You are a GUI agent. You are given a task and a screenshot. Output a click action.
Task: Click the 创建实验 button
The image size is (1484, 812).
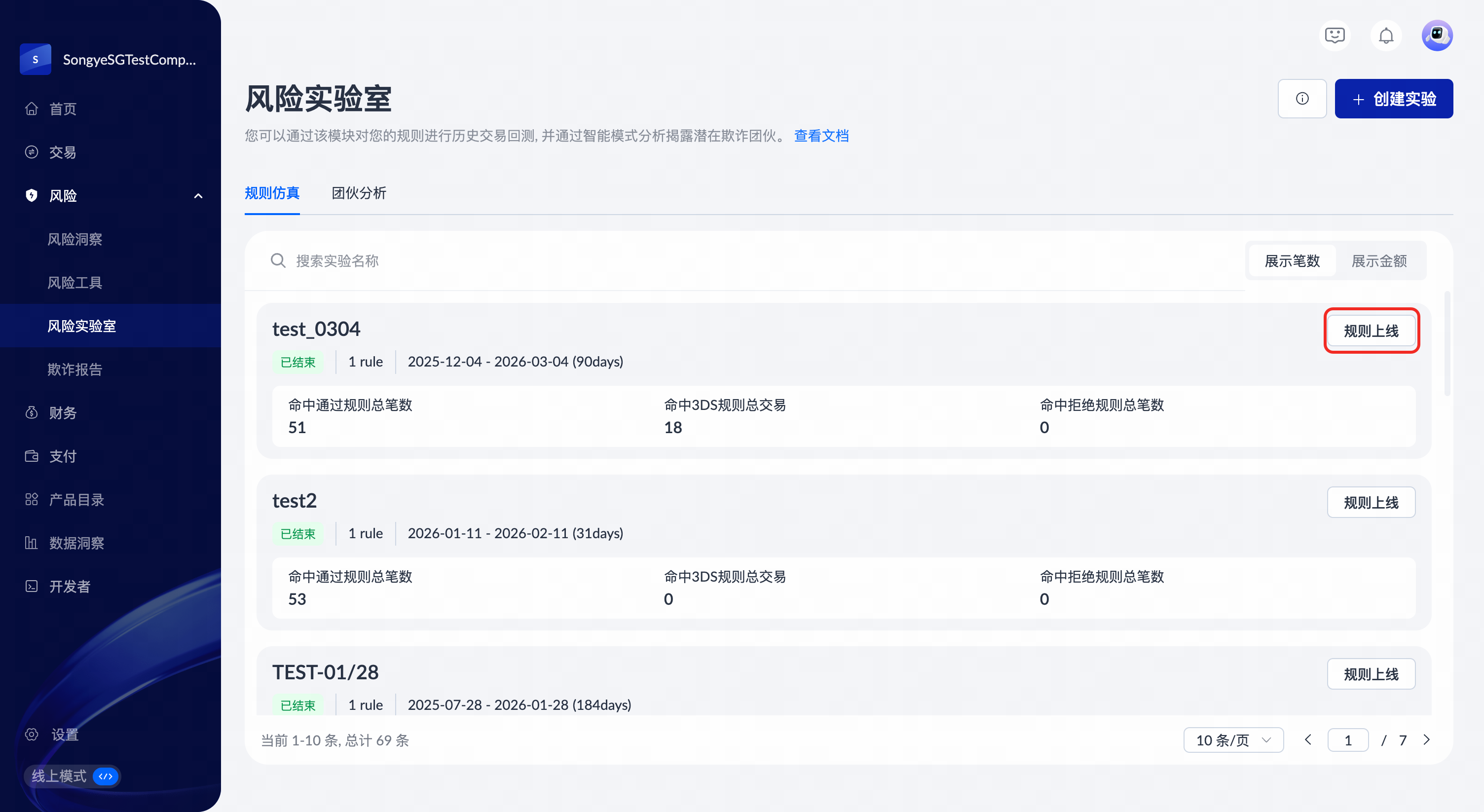1394,99
